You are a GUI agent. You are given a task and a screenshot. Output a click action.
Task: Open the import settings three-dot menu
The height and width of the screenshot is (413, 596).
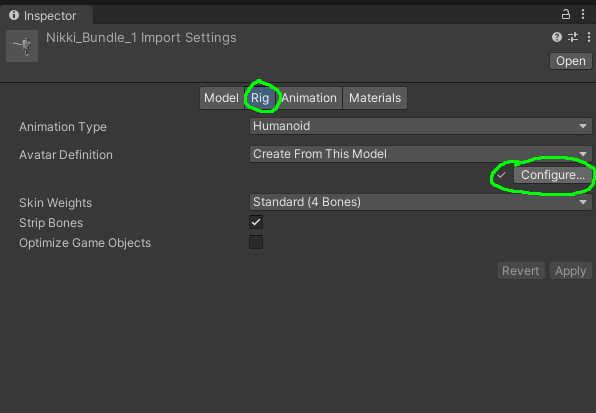click(x=589, y=37)
